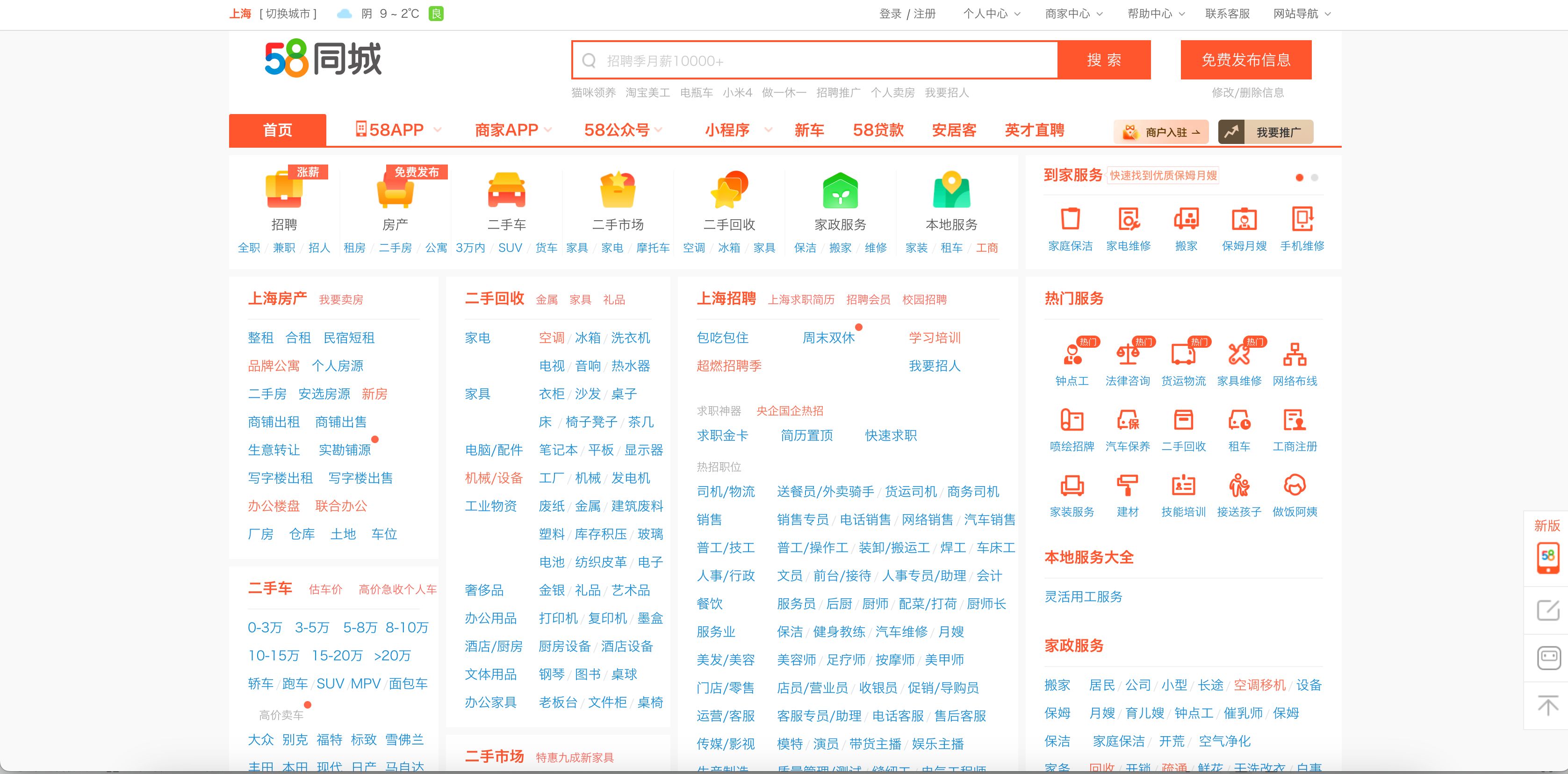Viewport: 1568px width, 774px height.
Task: Focus the 招聘季月薪10000+ search field
Action: coord(814,60)
